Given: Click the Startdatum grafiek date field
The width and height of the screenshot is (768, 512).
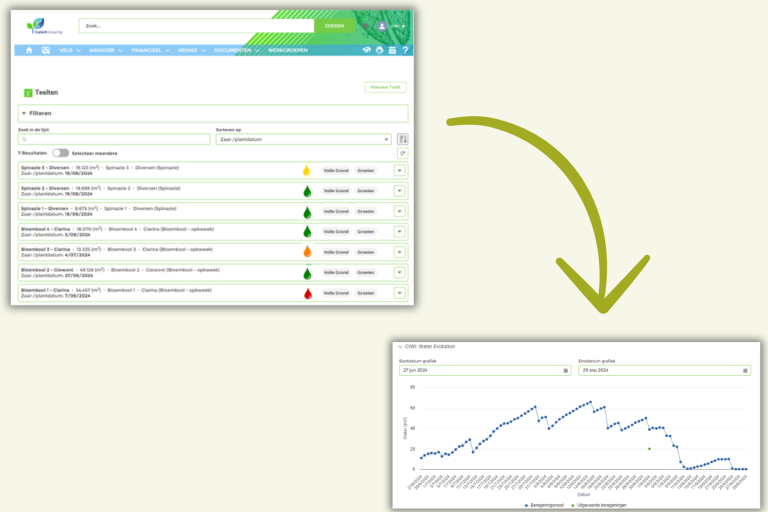Looking at the screenshot, I should click(485, 370).
